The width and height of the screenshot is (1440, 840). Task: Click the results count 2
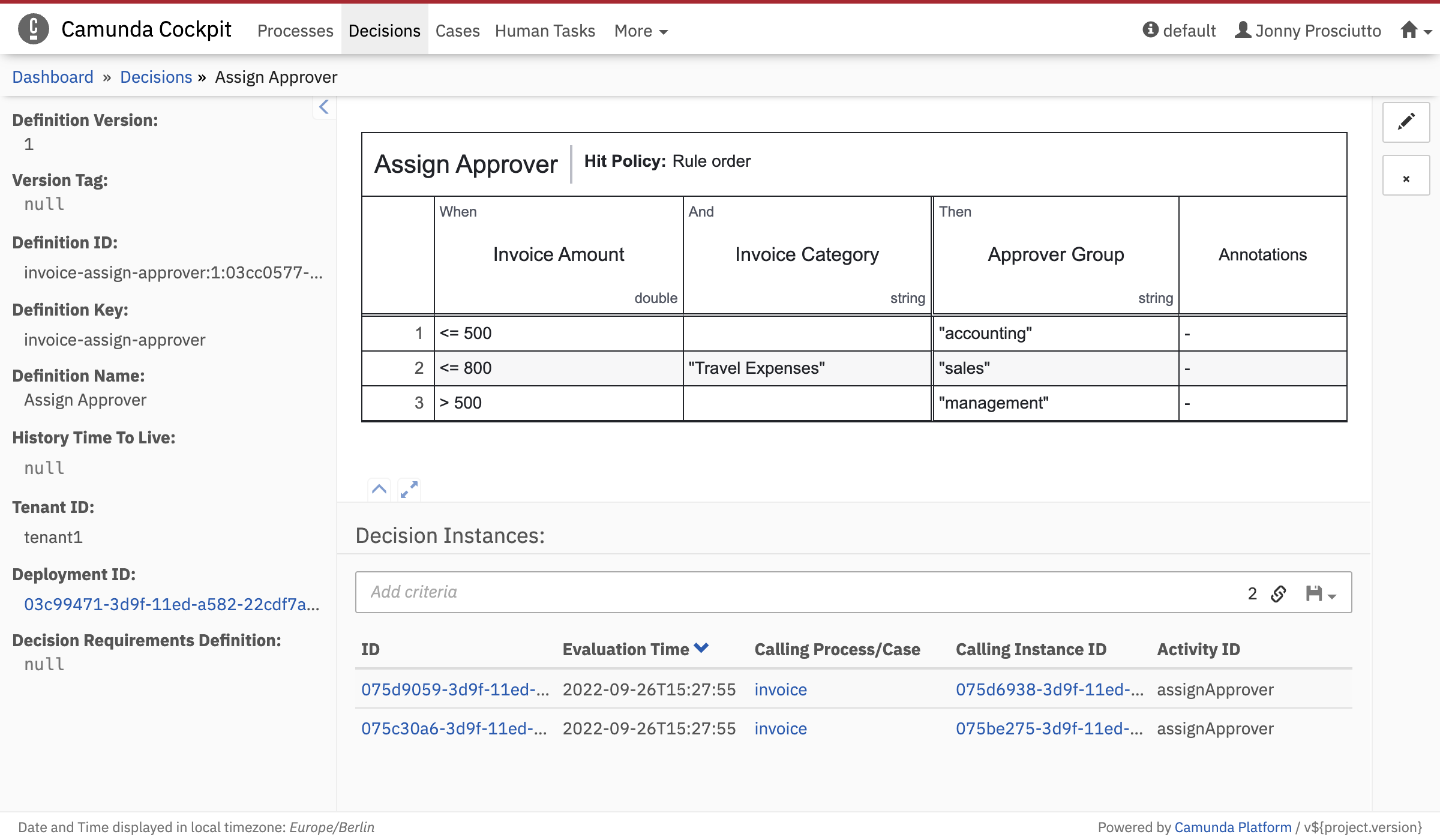(x=1252, y=593)
